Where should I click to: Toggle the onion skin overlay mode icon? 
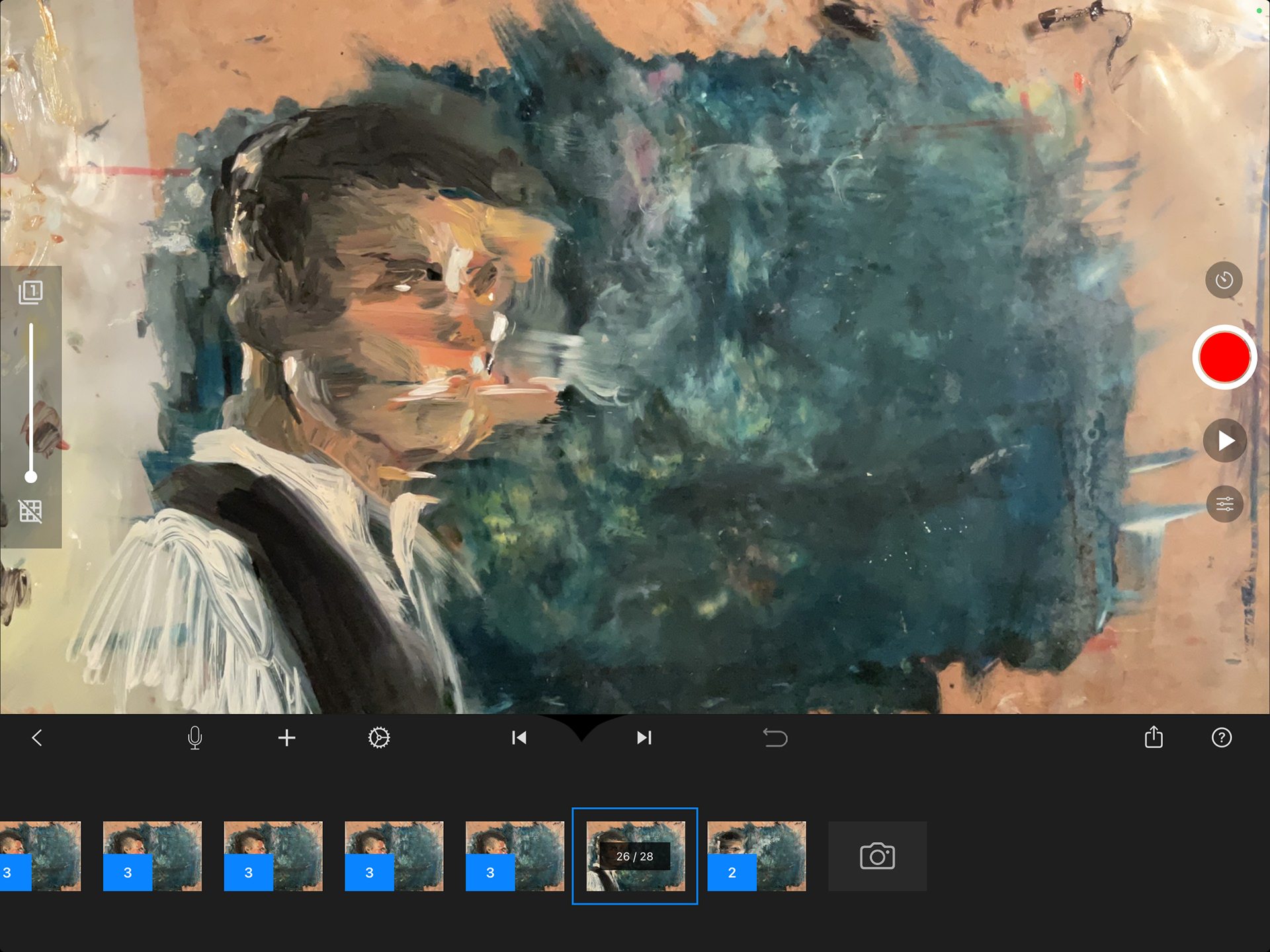pyautogui.click(x=30, y=292)
